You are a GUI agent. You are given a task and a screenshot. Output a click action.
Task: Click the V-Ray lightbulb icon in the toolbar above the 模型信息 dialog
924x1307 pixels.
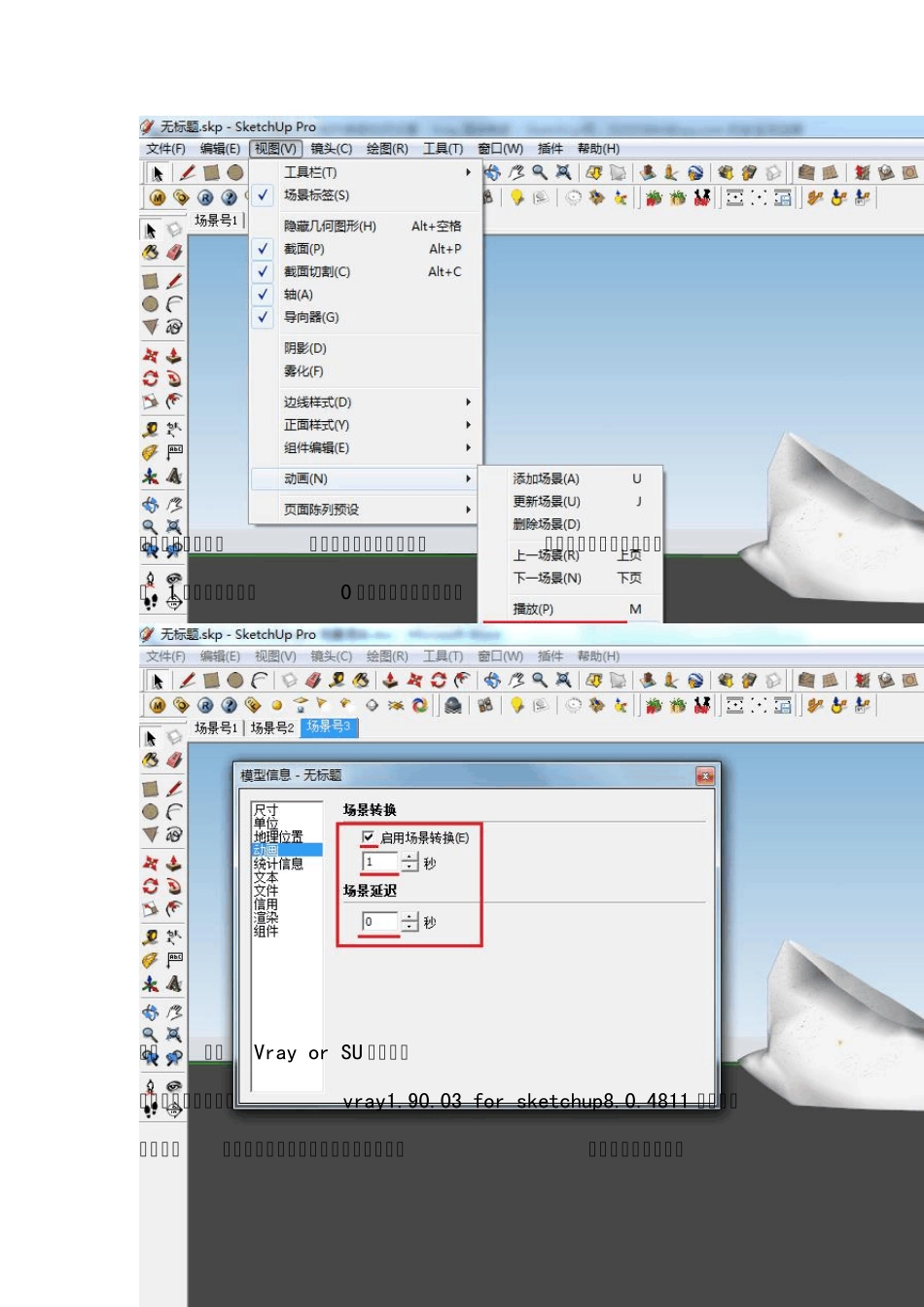coord(517,705)
